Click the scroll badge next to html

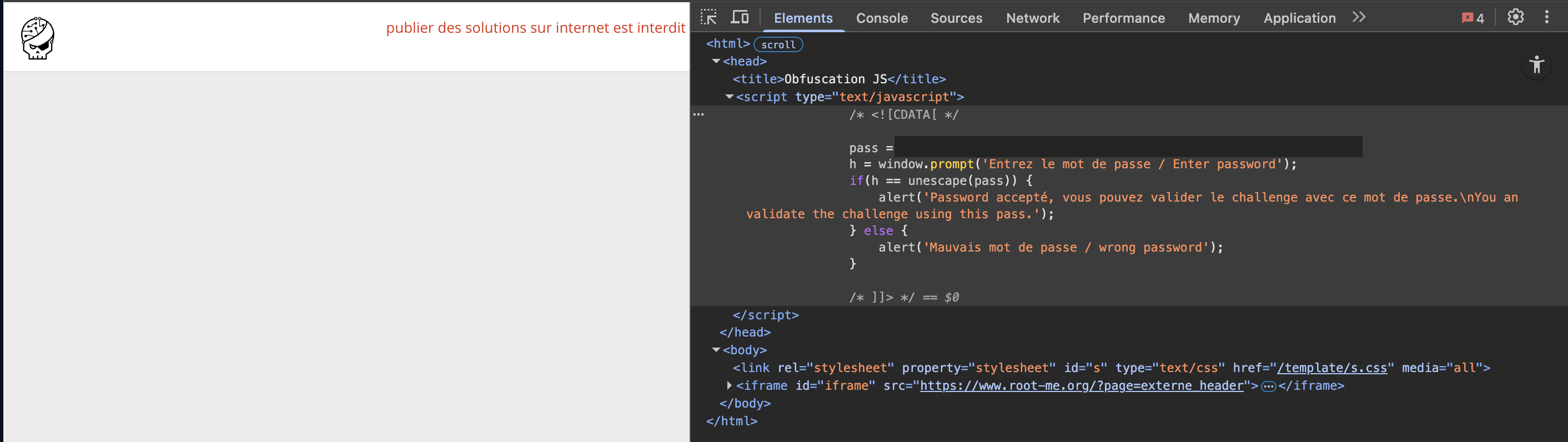(778, 44)
